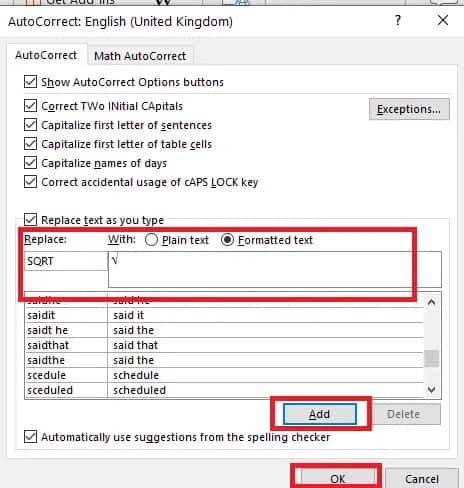Click the Add button
This screenshot has width=464, height=488.
pyautogui.click(x=320, y=414)
